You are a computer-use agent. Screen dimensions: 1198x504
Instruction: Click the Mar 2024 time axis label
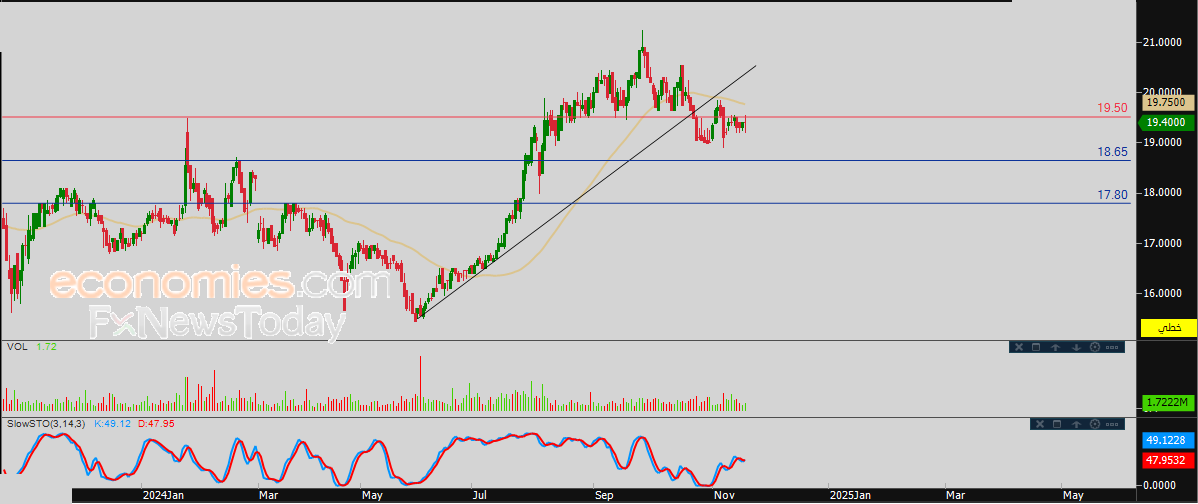click(x=270, y=496)
